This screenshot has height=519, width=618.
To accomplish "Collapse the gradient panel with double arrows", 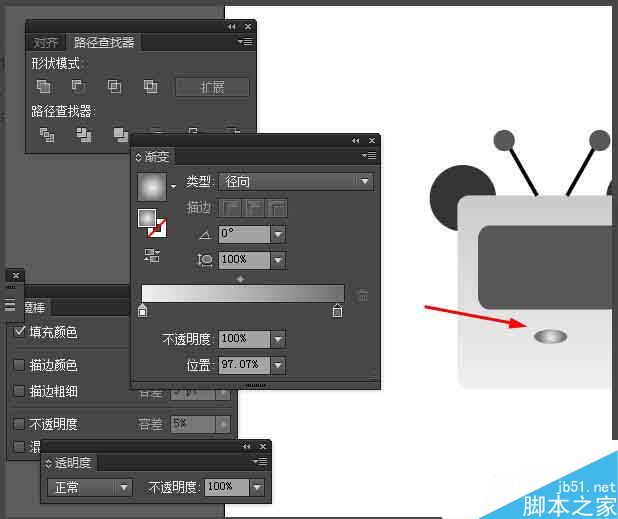I will tap(356, 140).
